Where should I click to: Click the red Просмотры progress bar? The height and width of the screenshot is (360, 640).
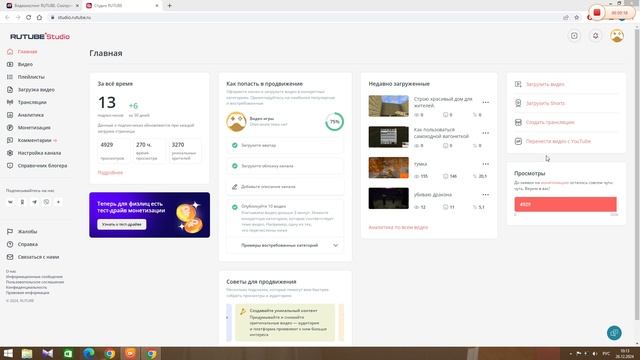tap(565, 204)
